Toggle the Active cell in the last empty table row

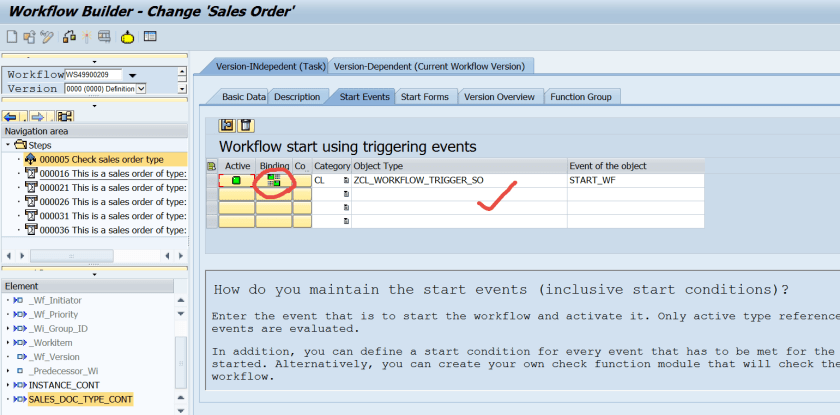coord(236,221)
